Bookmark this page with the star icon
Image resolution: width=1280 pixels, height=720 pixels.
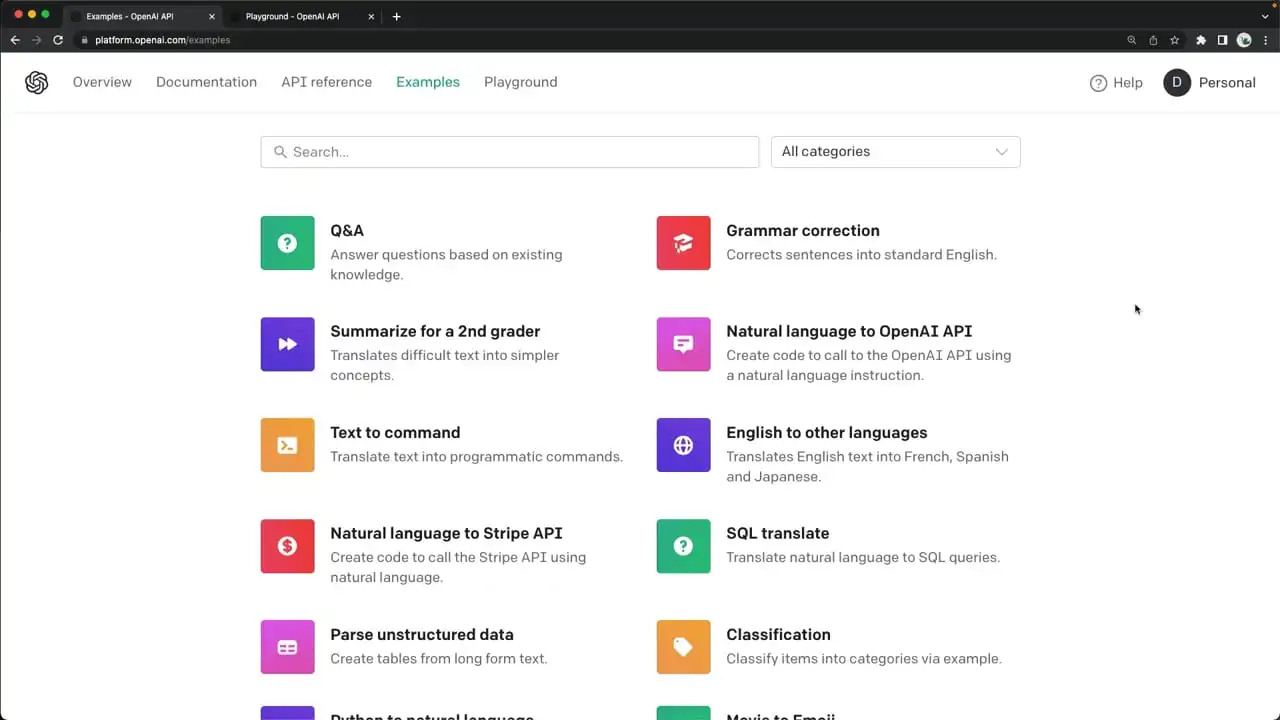pyautogui.click(x=1175, y=40)
